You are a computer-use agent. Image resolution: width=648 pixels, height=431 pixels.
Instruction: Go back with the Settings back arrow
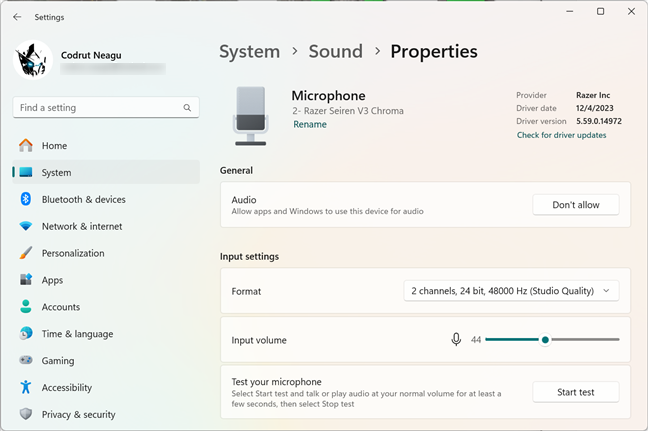point(17,17)
